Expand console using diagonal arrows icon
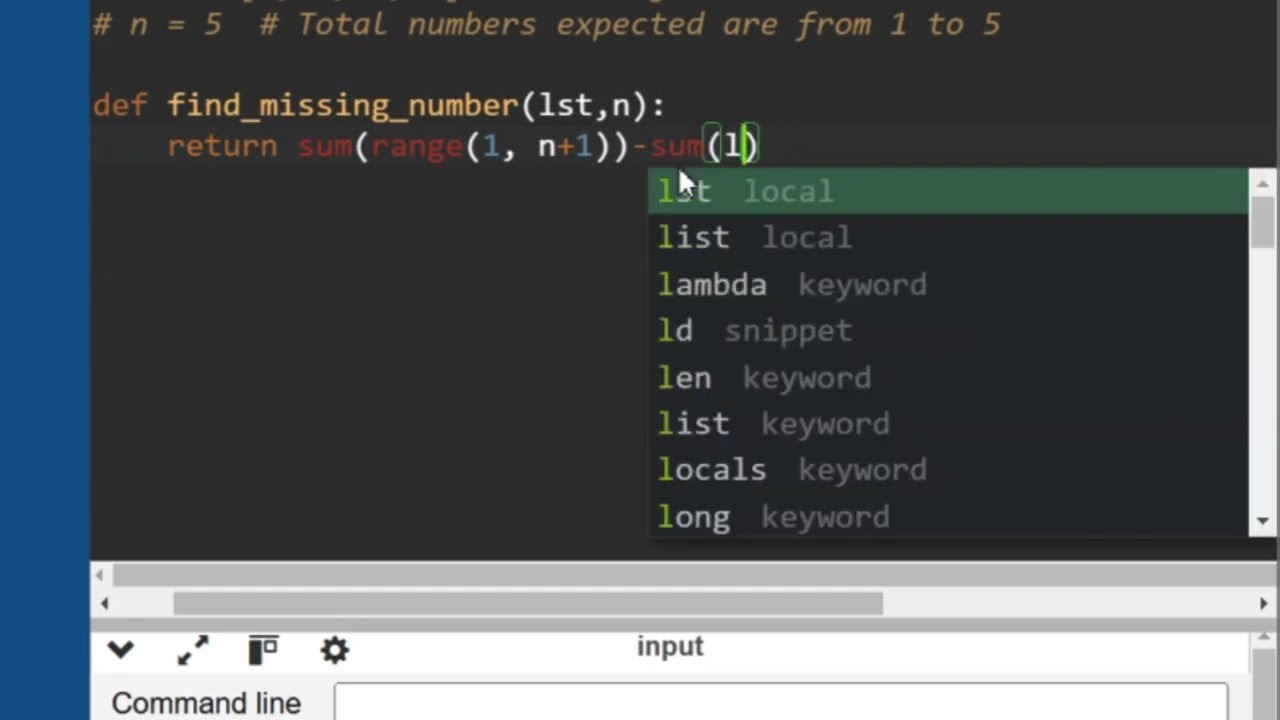The image size is (1280, 720). (192, 650)
